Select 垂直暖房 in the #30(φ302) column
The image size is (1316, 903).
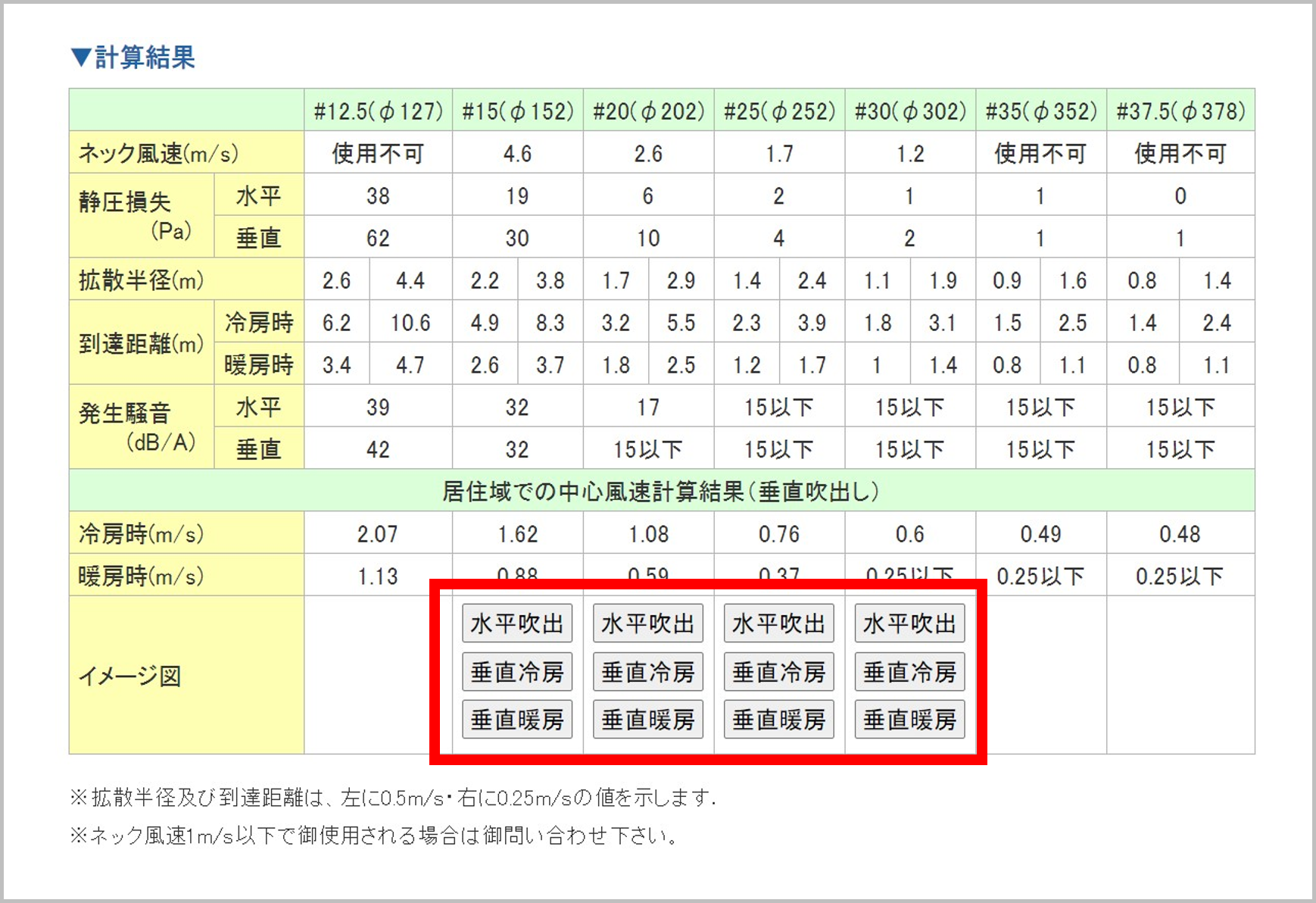(x=909, y=720)
